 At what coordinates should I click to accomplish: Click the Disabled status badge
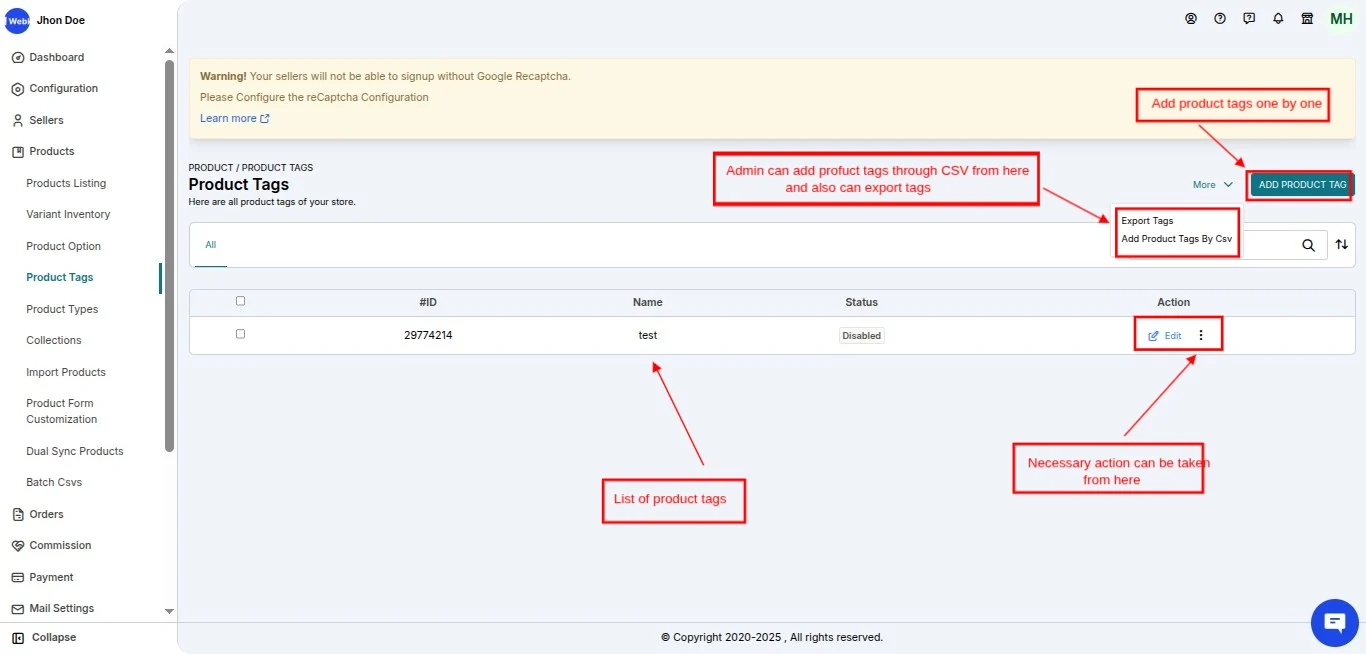861,336
